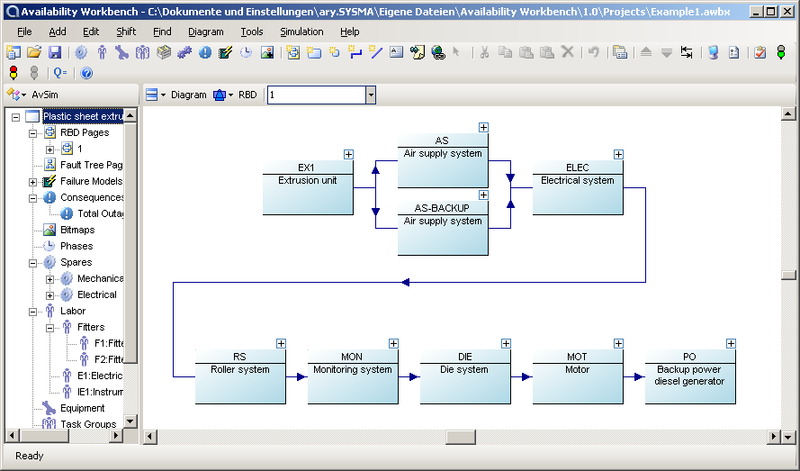Collapse the Fitters tree node

pos(49,328)
